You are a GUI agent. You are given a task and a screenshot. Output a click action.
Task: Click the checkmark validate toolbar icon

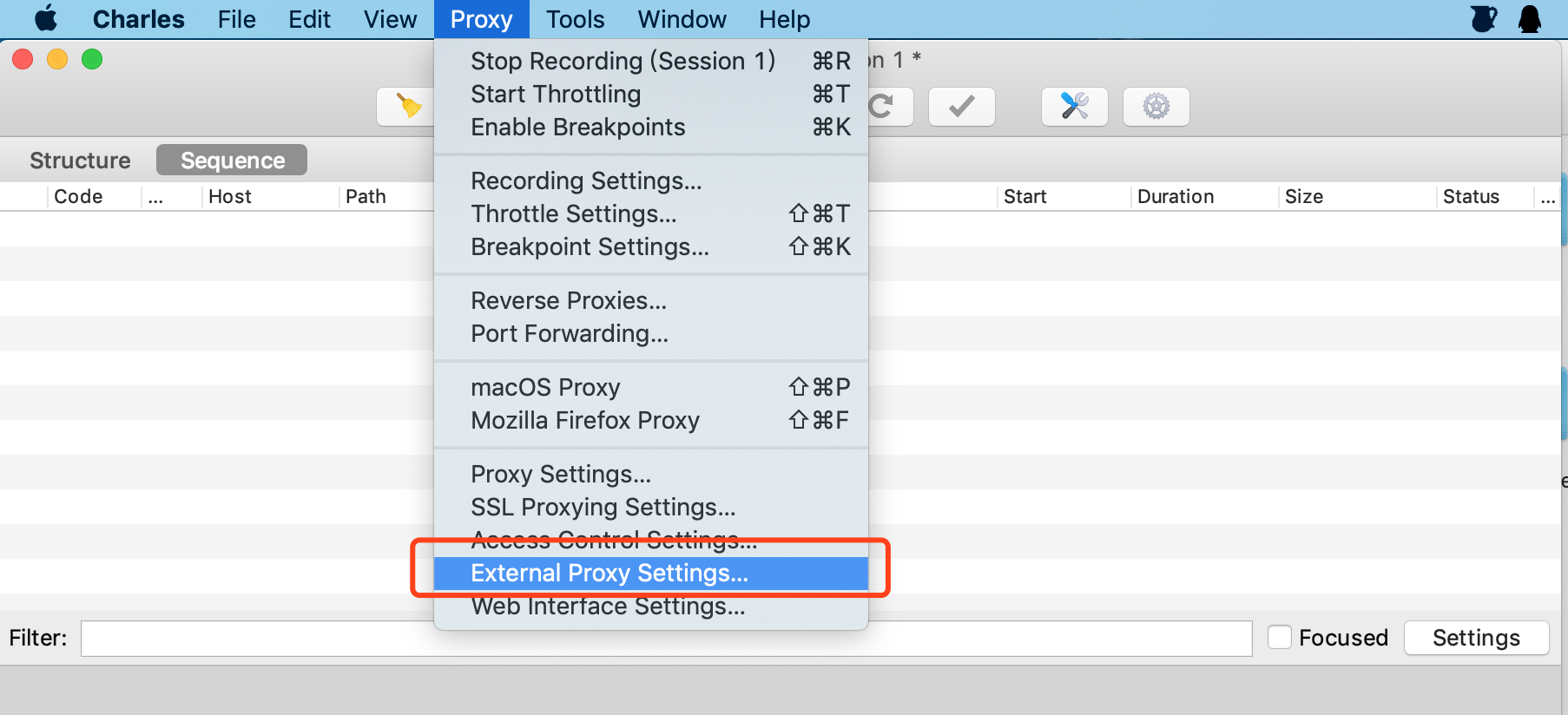(961, 107)
